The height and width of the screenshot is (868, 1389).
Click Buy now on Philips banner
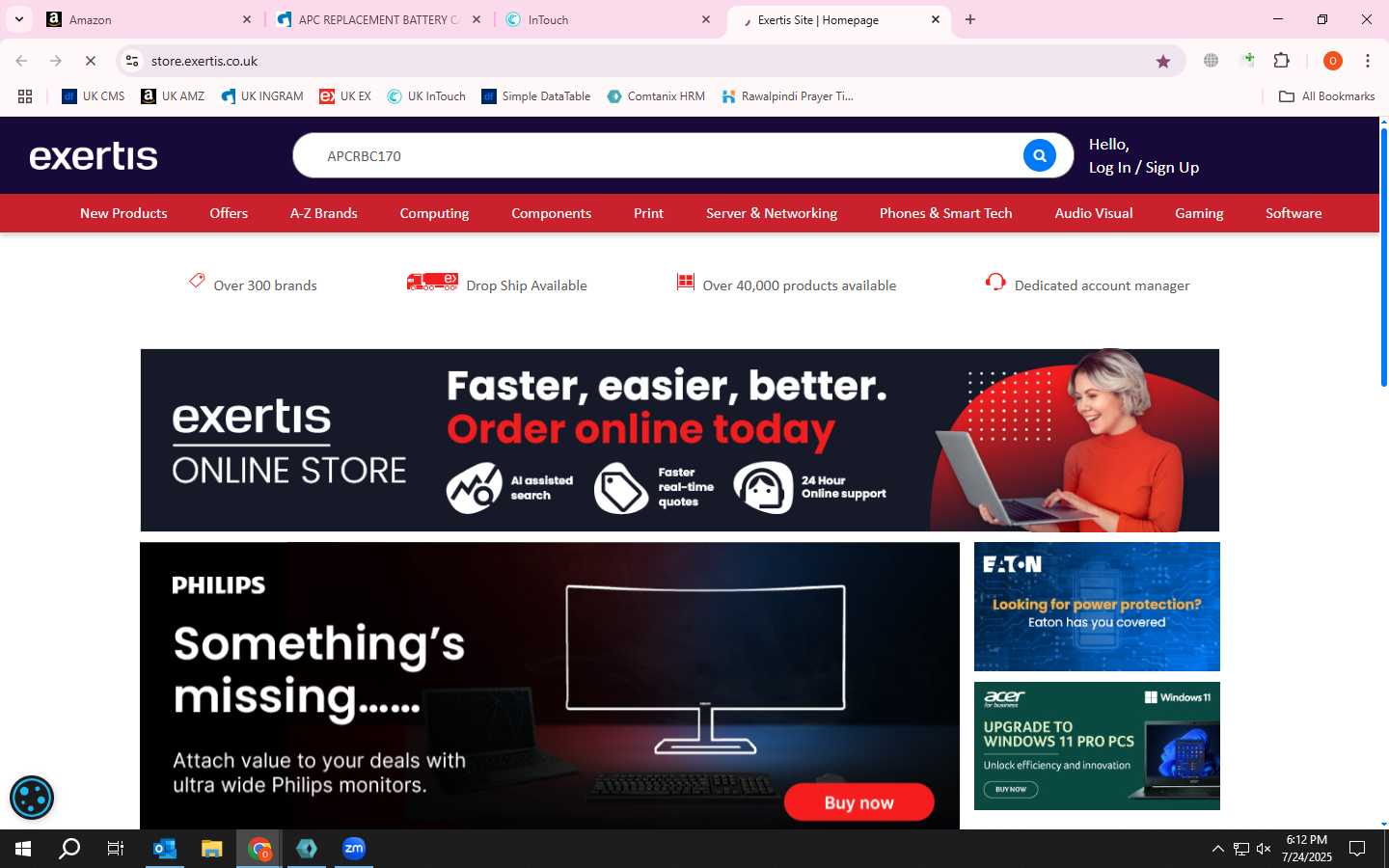[858, 802]
